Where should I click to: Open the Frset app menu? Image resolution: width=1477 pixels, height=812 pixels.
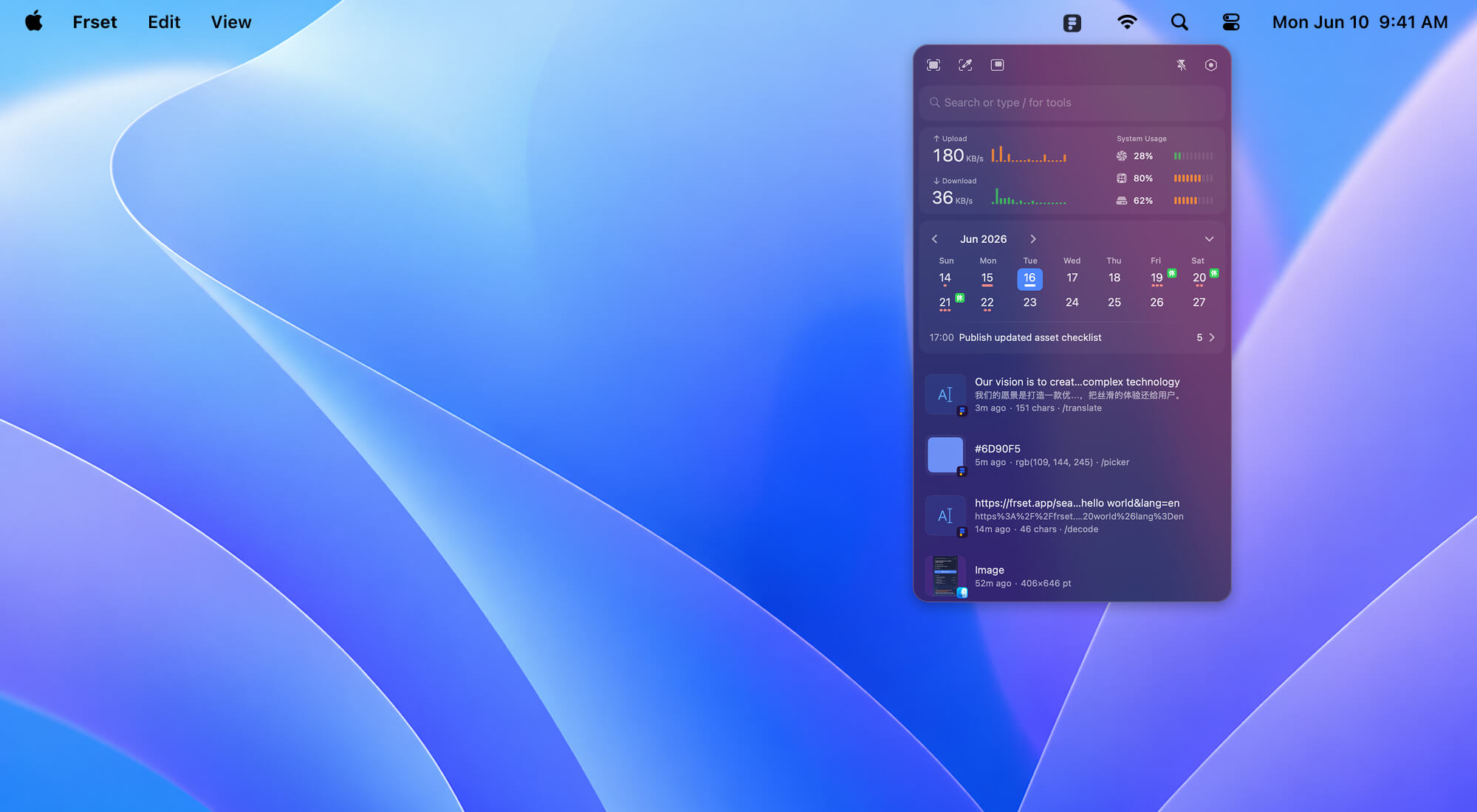point(95,22)
